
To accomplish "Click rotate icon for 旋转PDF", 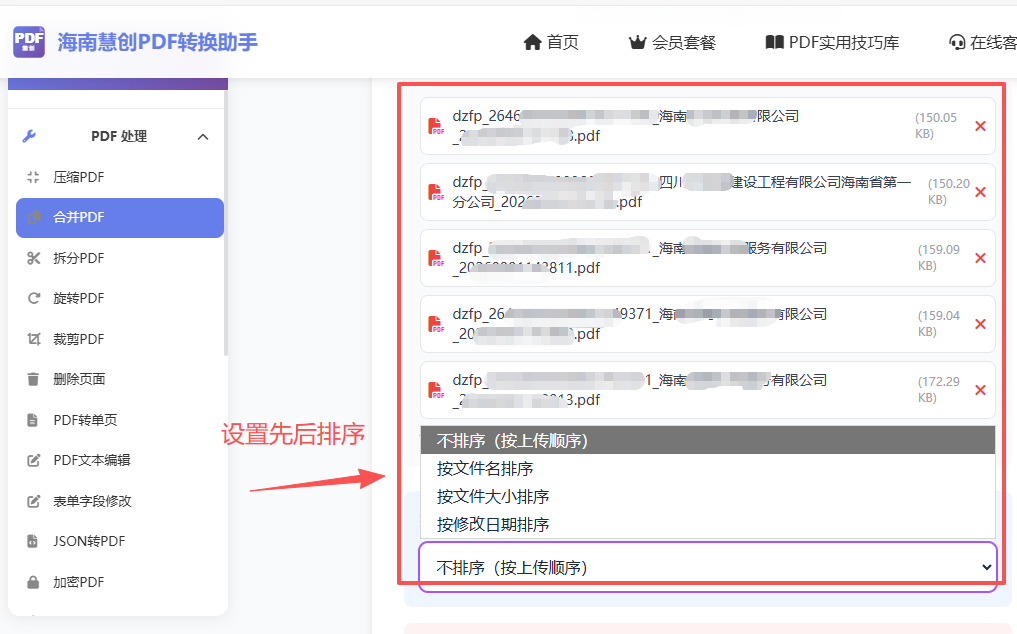I will pos(34,299).
